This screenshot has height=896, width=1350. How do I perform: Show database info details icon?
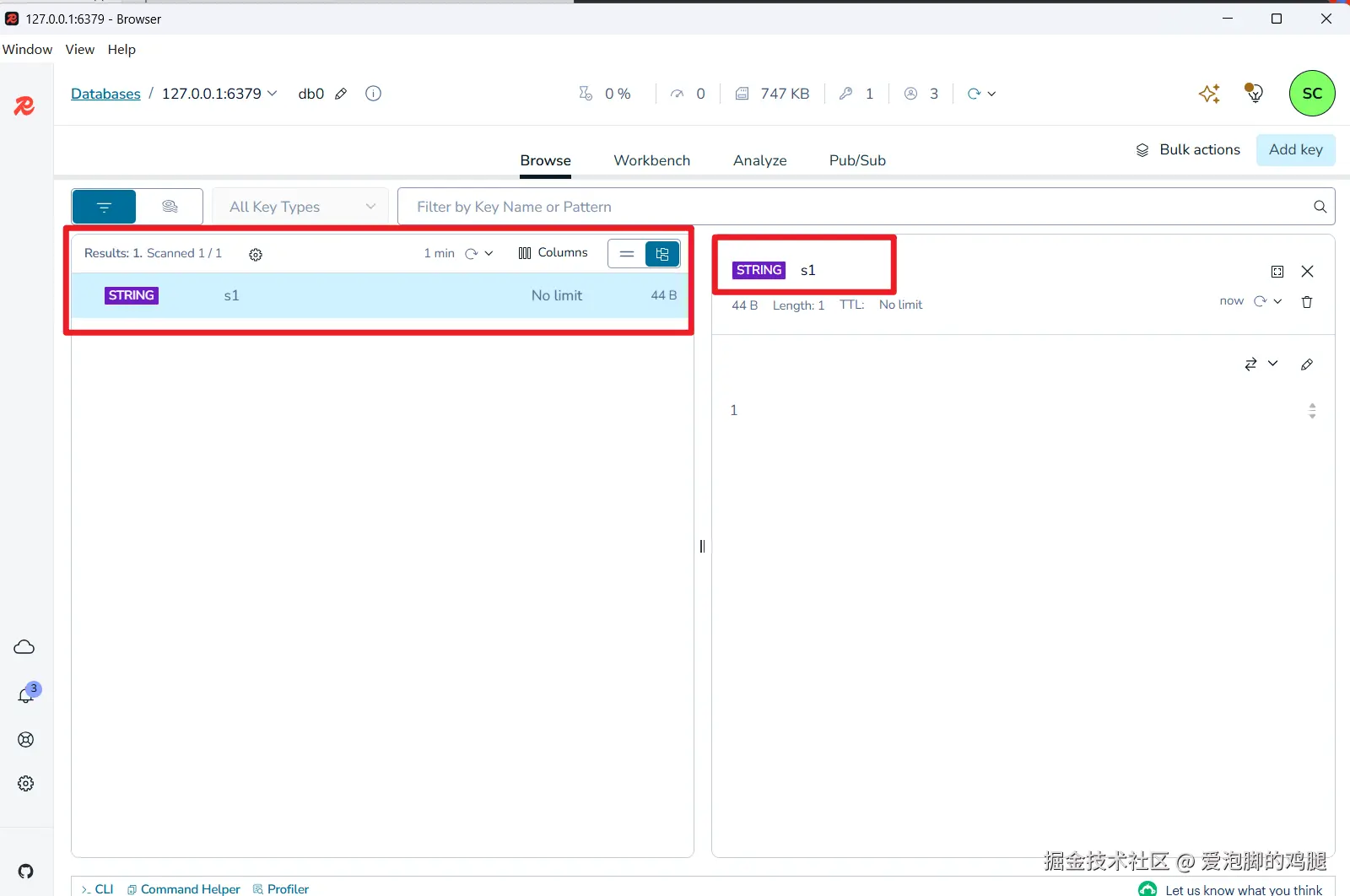point(373,94)
